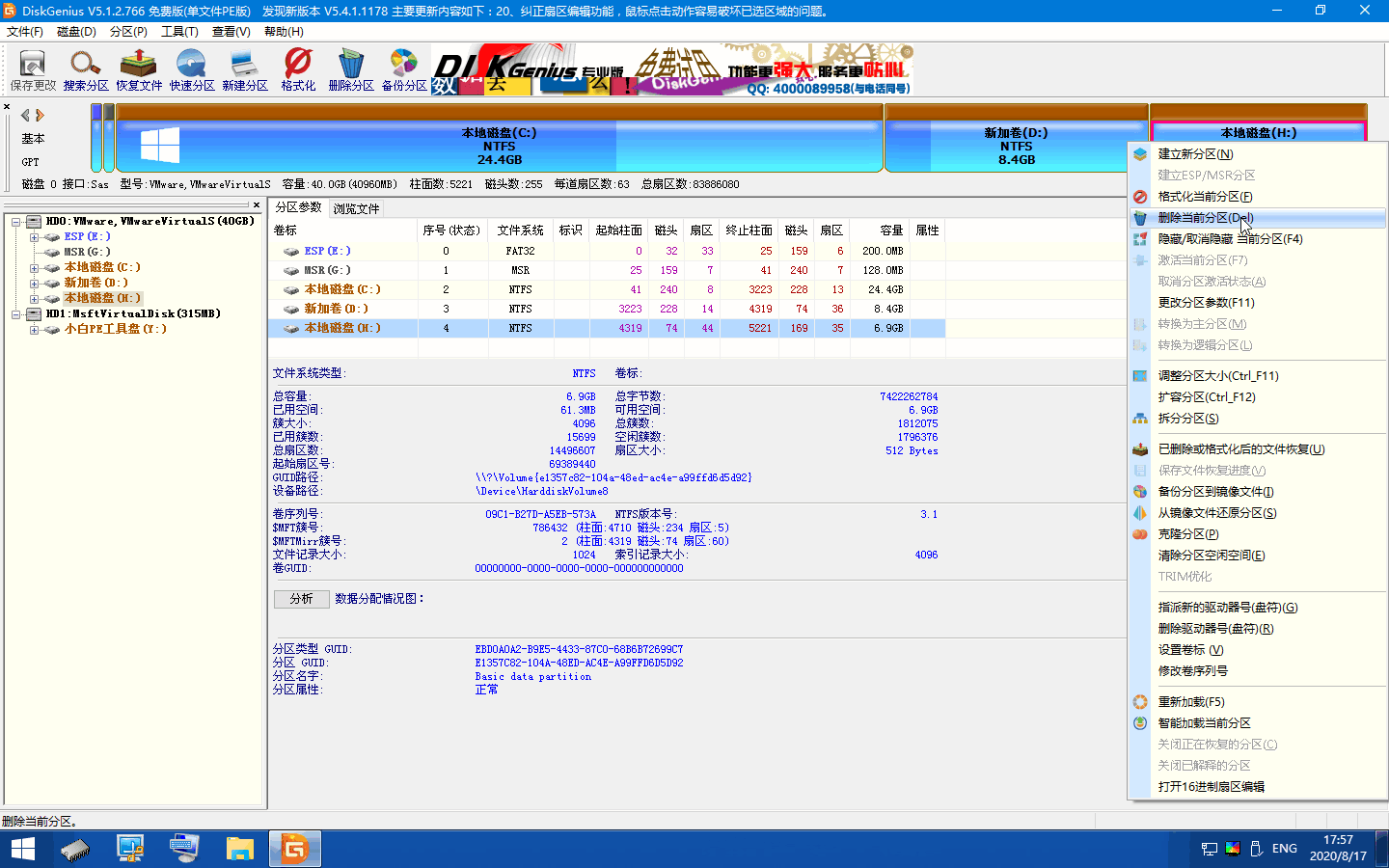Open the 查看(V) menu
This screenshot has width=1389, height=868.
[x=231, y=32]
